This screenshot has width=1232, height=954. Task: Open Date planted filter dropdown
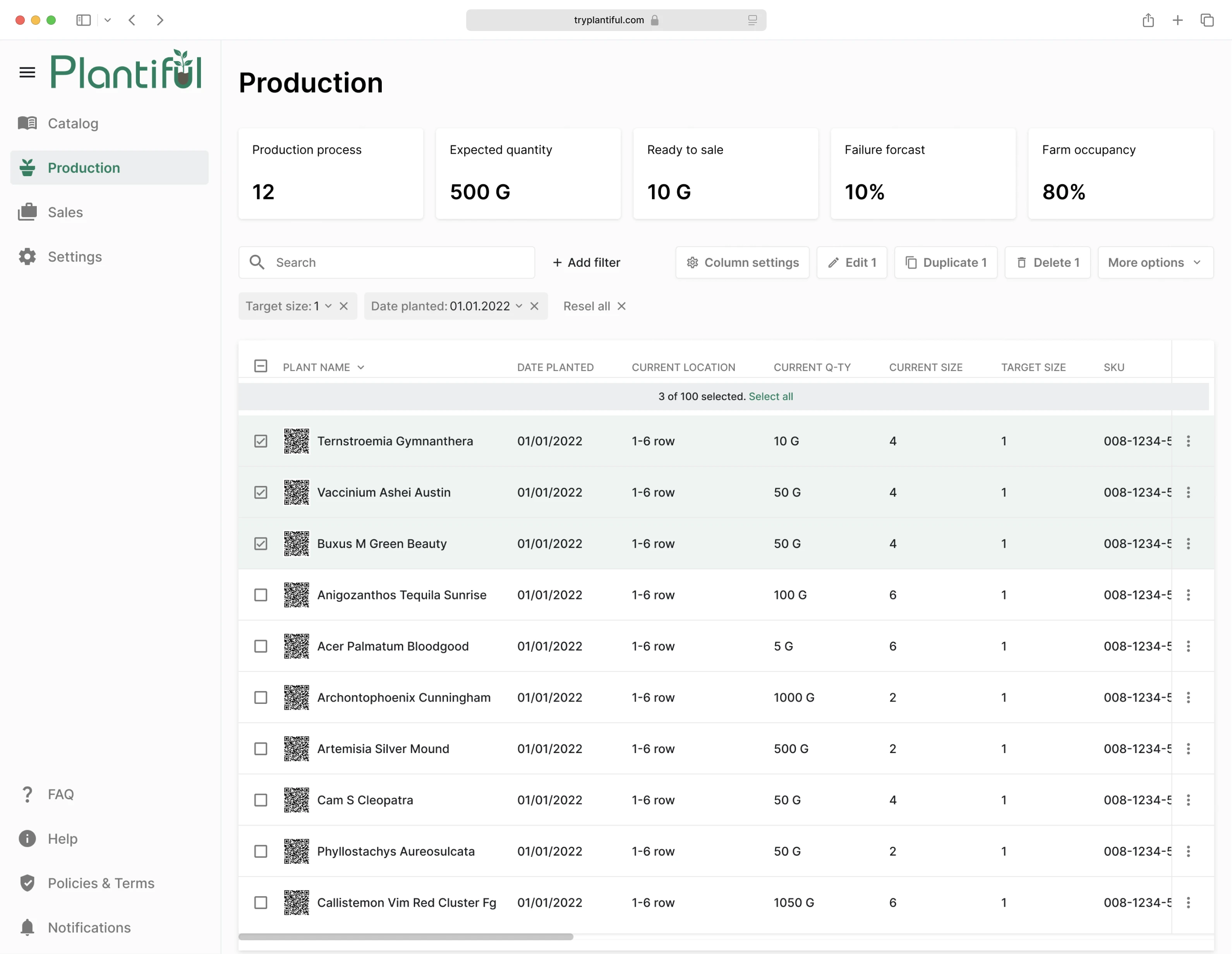(518, 306)
